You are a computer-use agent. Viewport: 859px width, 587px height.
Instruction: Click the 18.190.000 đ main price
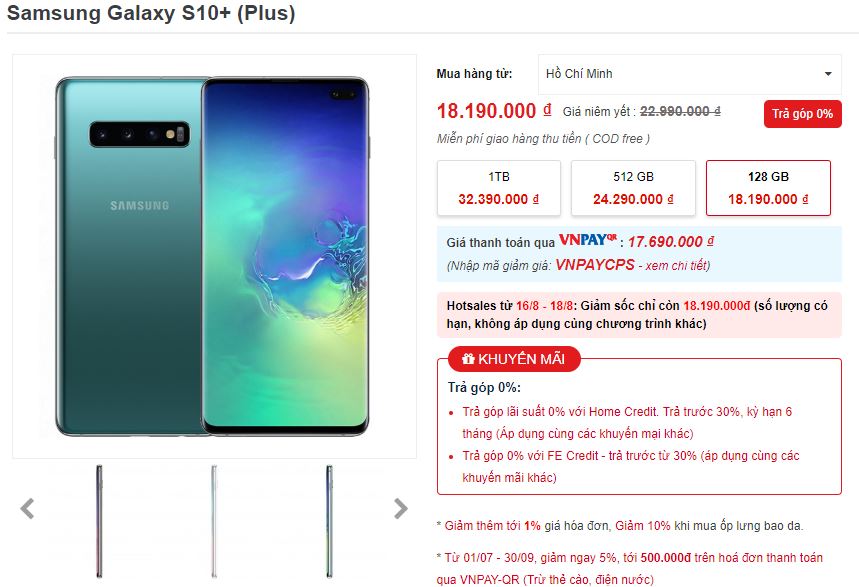[x=494, y=111]
